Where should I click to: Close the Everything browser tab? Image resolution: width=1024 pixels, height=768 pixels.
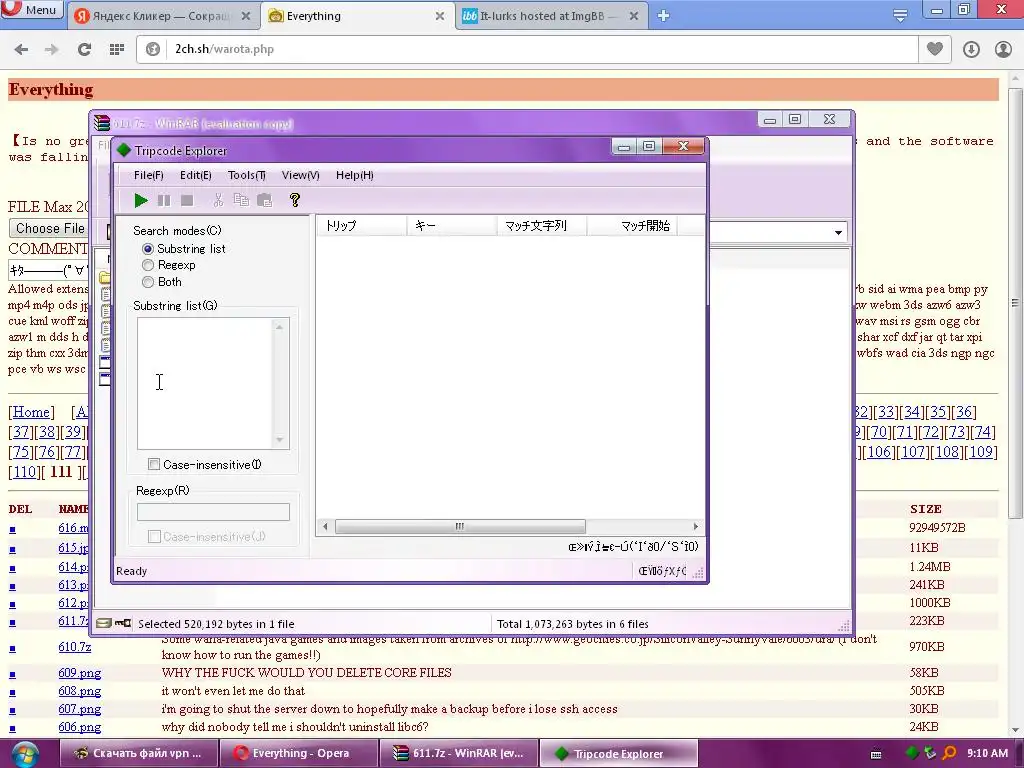(x=440, y=16)
